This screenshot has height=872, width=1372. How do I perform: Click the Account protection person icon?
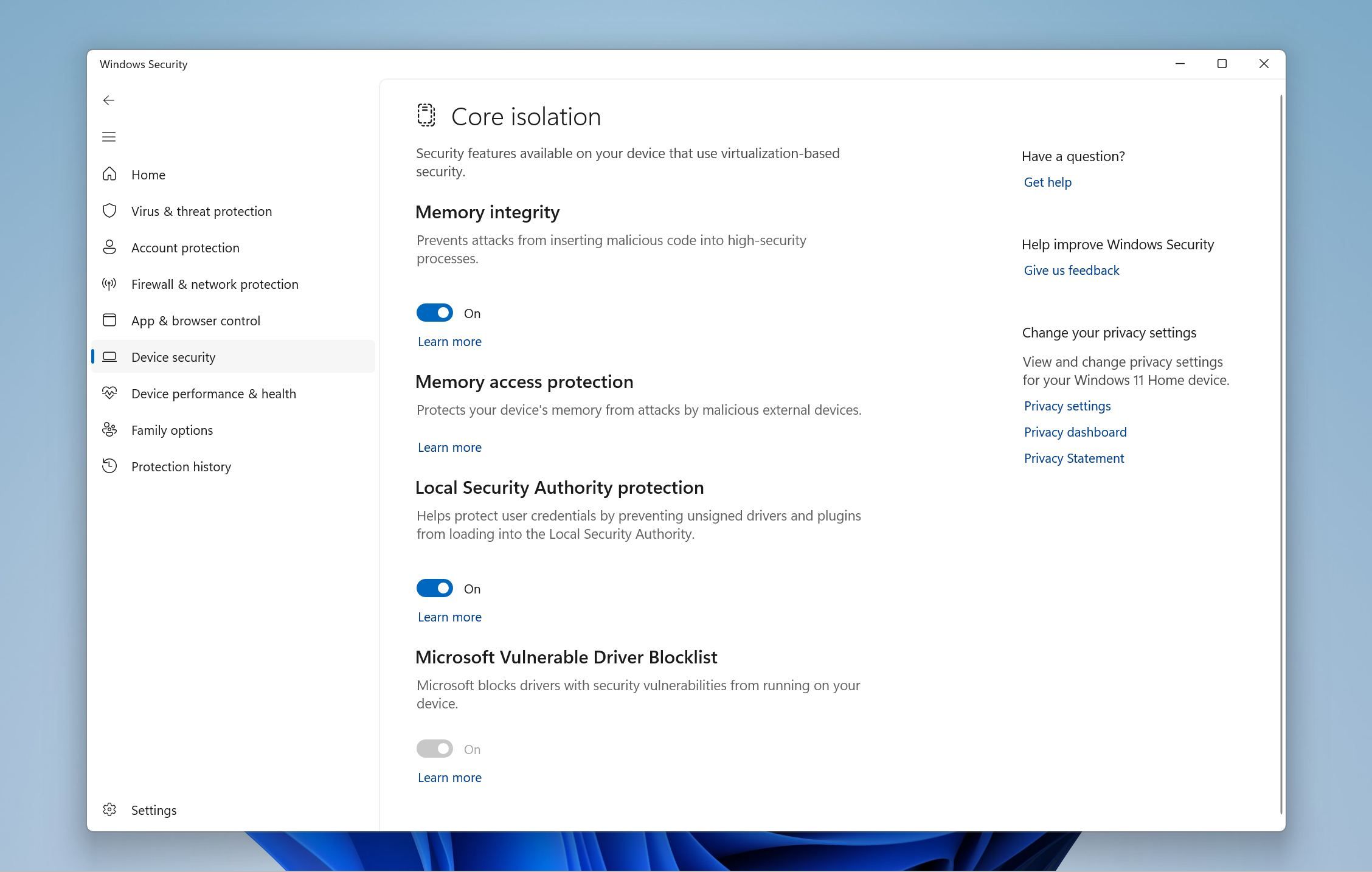point(109,247)
